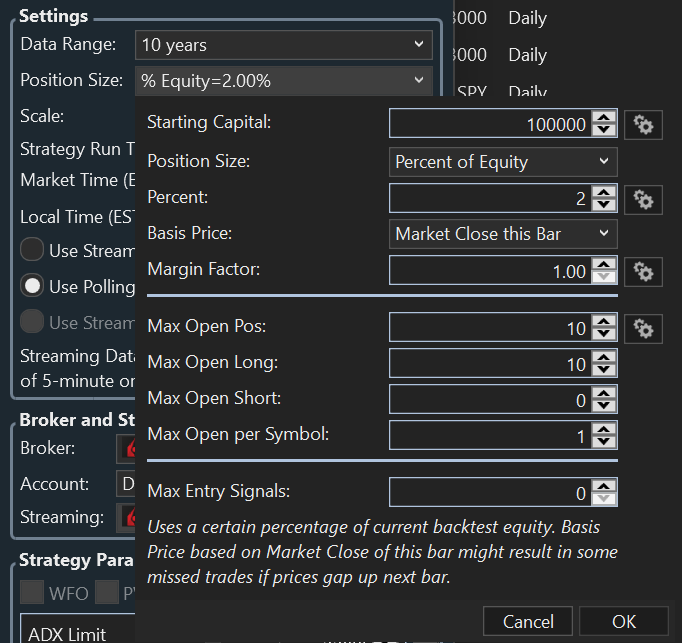Increase Starting Capital with up arrow
682x643 pixels.
click(x=603, y=117)
